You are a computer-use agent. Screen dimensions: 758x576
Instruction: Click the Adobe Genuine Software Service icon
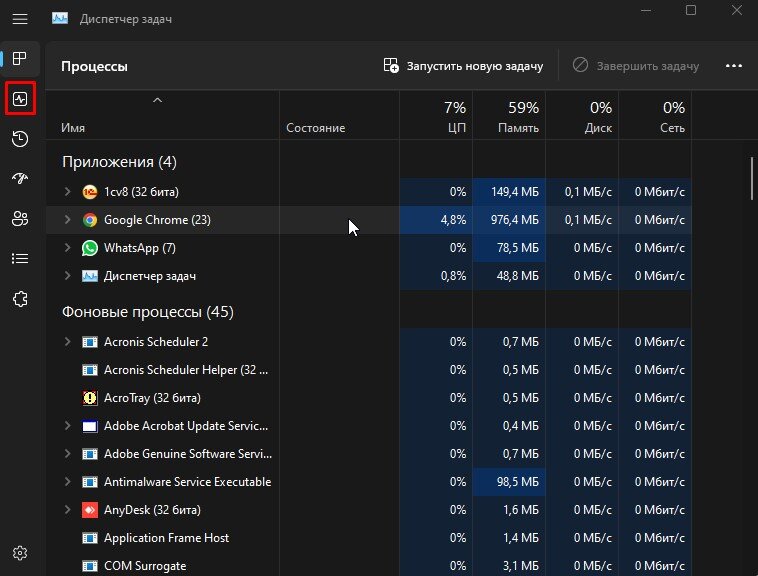click(89, 454)
